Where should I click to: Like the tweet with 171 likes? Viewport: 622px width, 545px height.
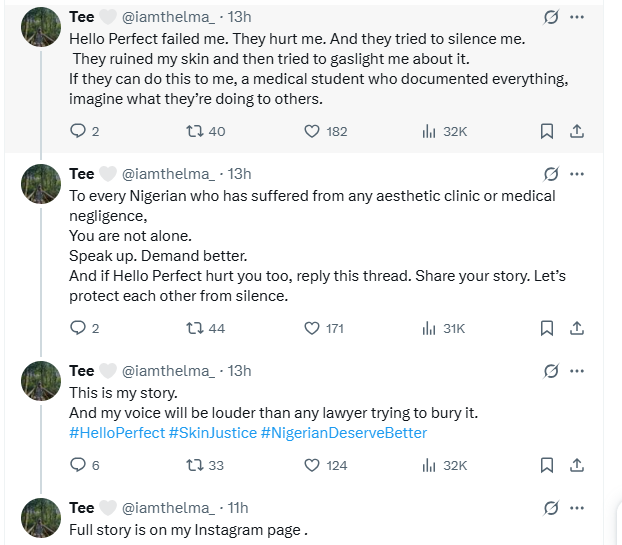click(x=311, y=328)
